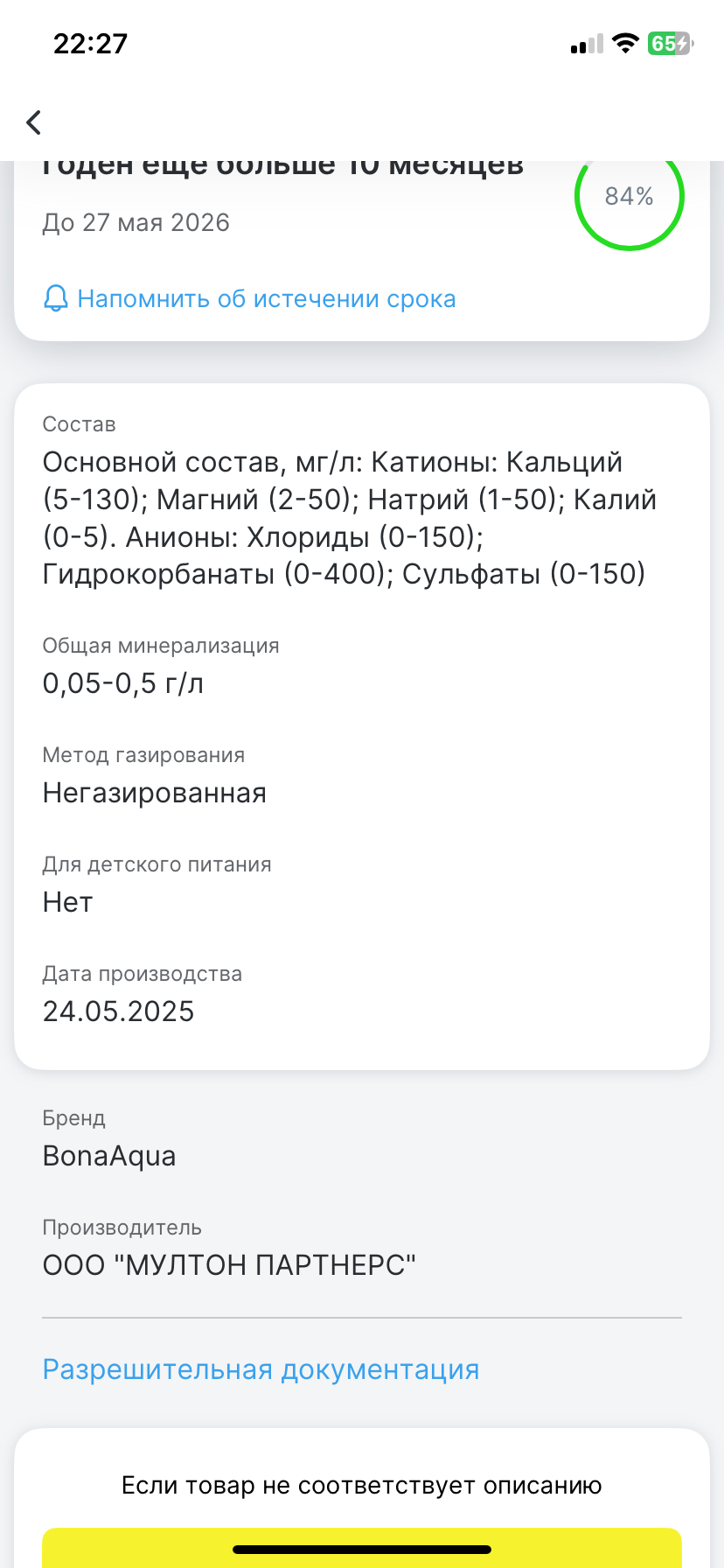Tap the battery indicator icon
The width and height of the screenshot is (724, 1568).
click(x=670, y=44)
